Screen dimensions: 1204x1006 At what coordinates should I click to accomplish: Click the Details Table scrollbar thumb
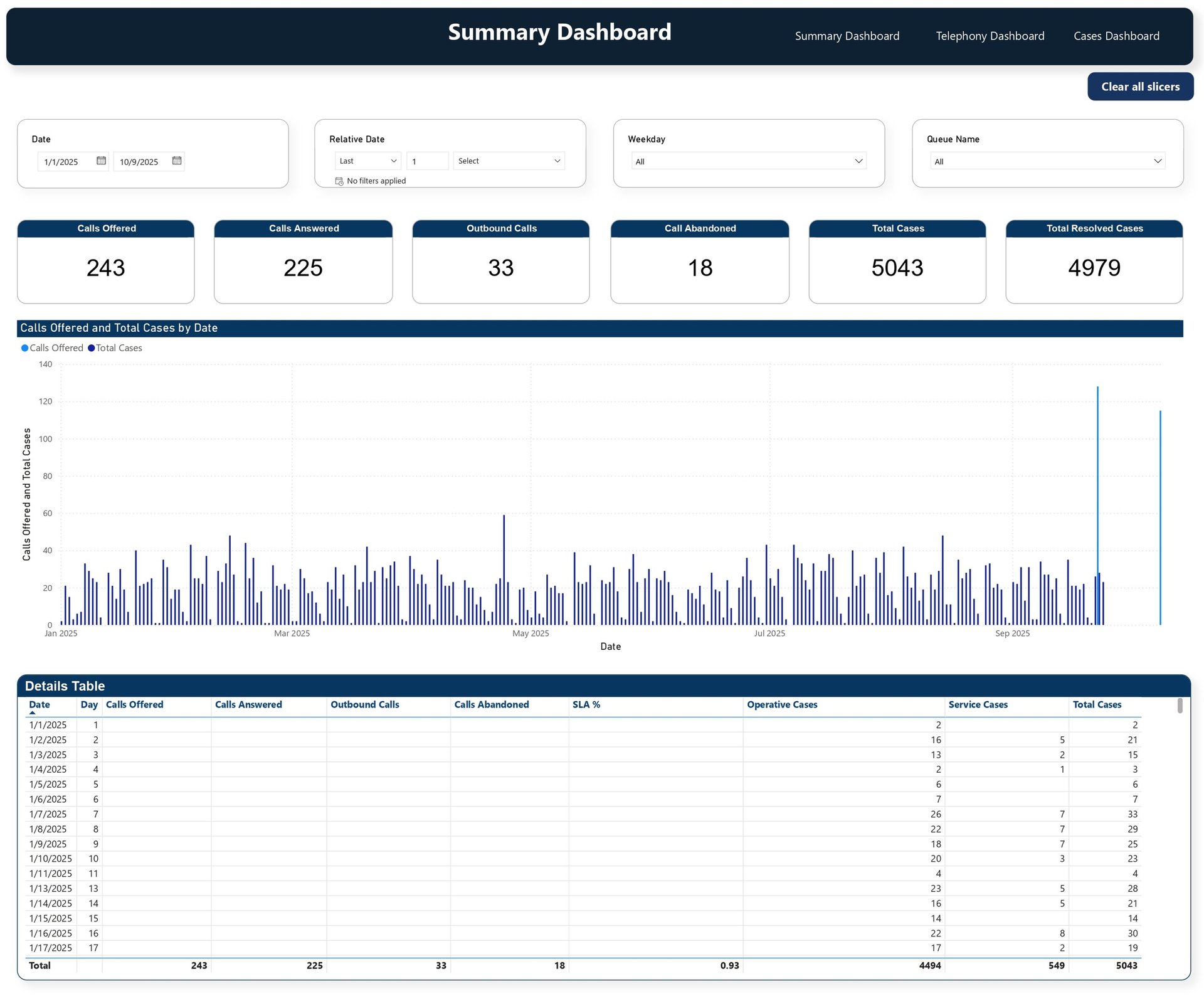point(1180,706)
